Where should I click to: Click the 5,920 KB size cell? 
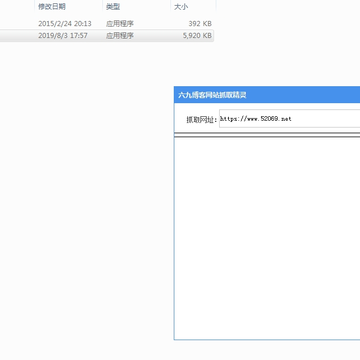[x=197, y=36]
